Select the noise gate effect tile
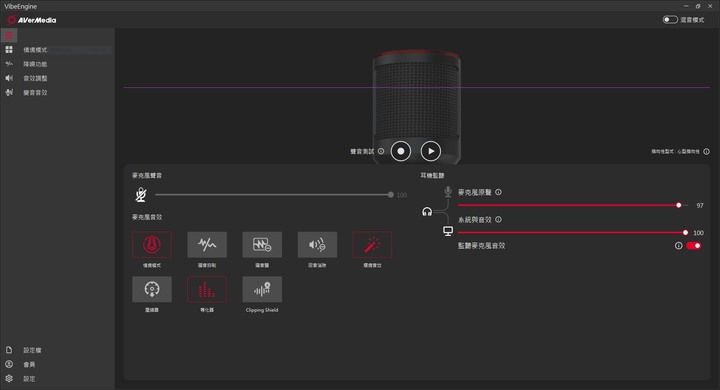The width and height of the screenshot is (720, 390). [x=262, y=244]
